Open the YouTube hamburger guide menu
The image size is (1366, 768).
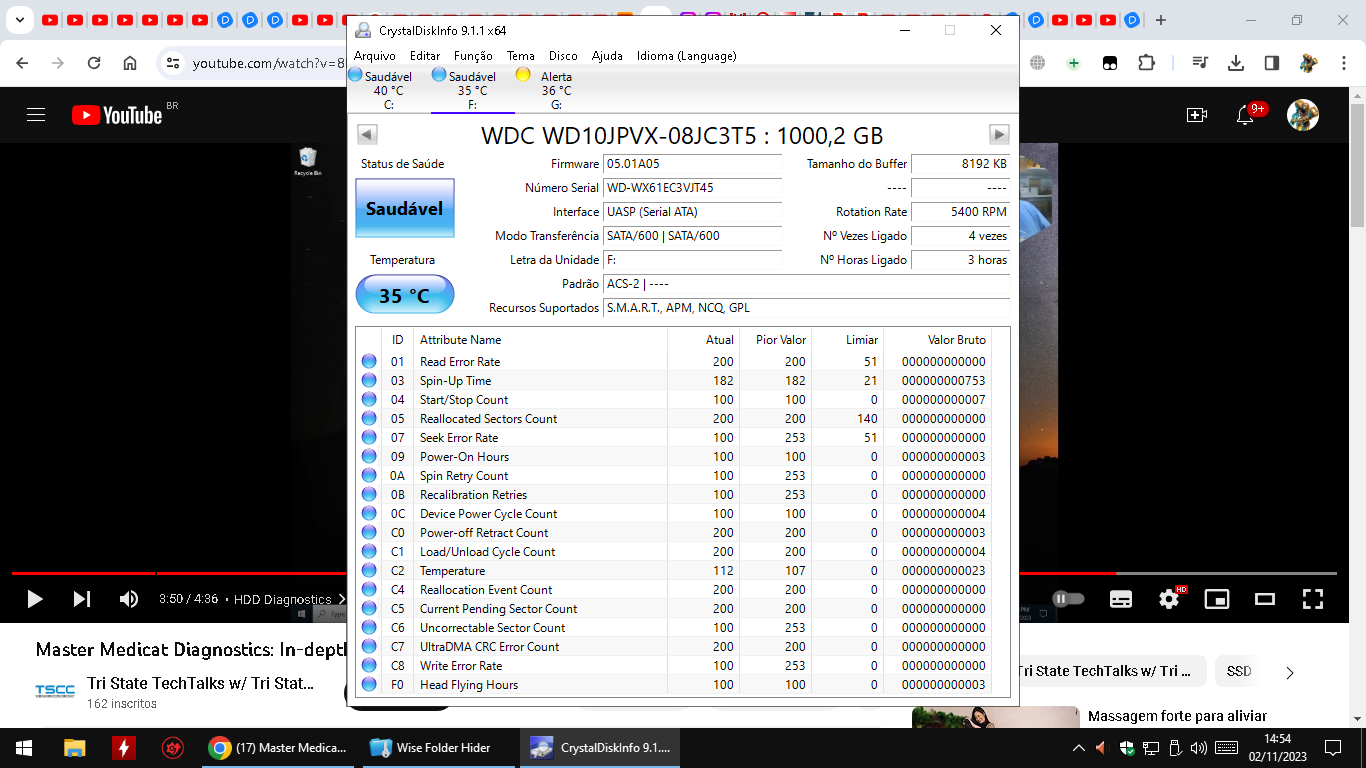pyautogui.click(x=36, y=115)
